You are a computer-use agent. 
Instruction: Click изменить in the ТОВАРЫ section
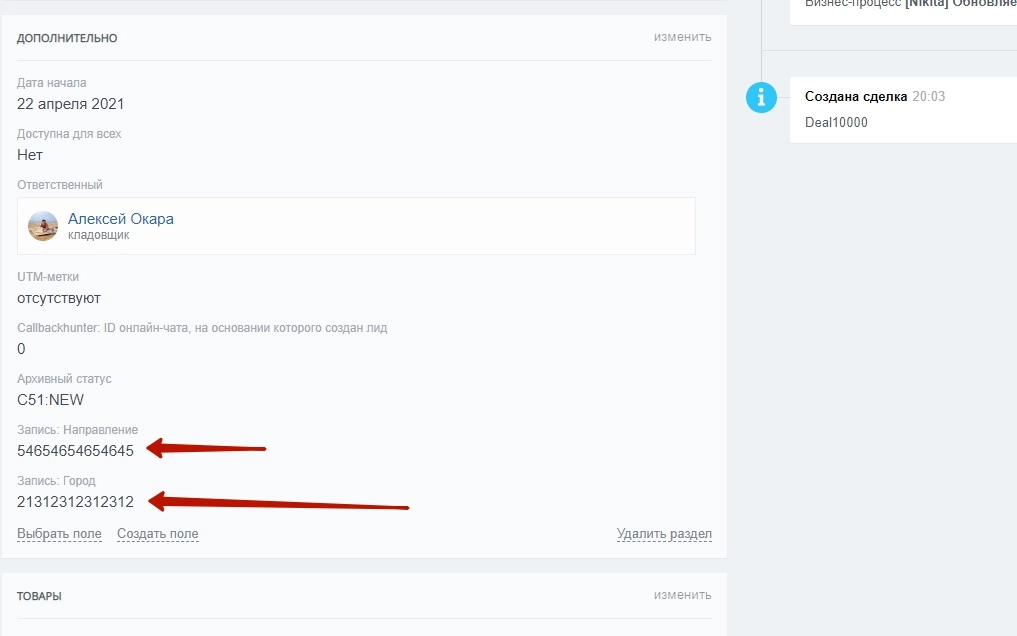point(682,595)
